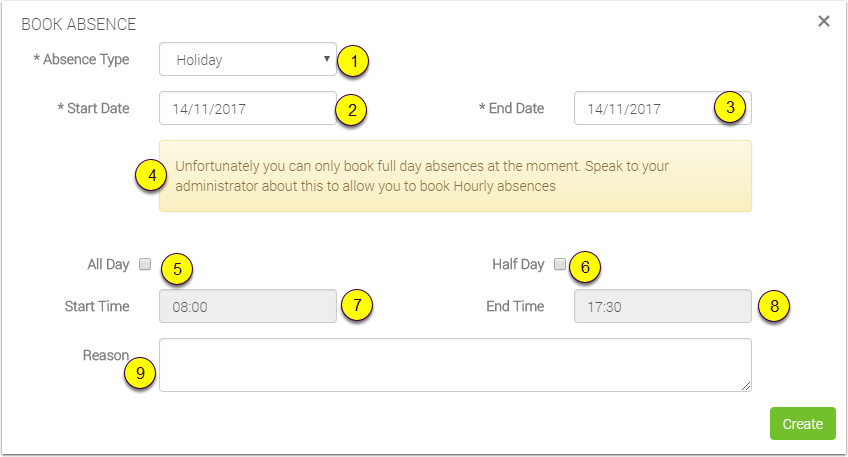
Task: Select the End Time field
Action: point(662,307)
